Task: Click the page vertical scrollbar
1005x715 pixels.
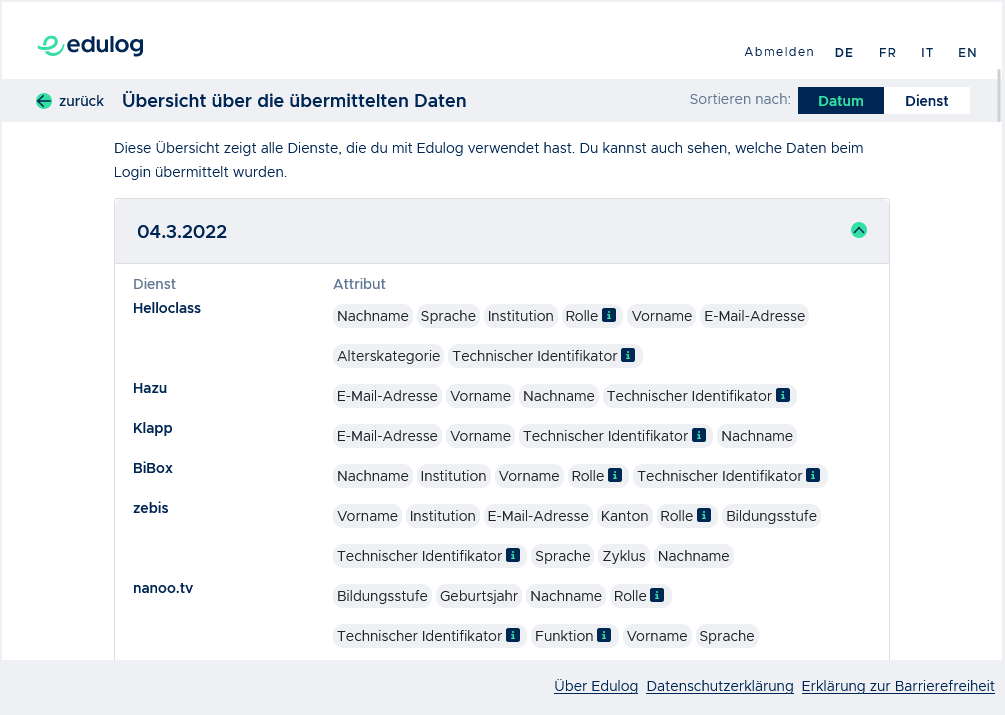Action: coord(999,95)
